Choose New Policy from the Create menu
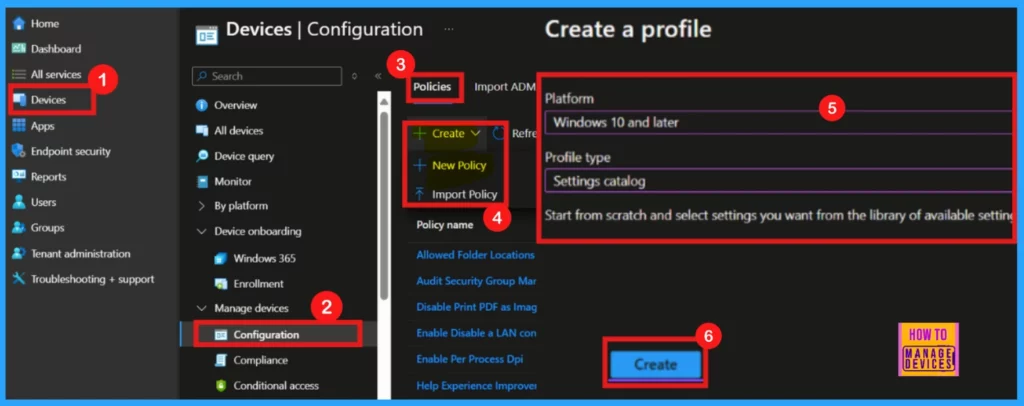1024x406 pixels. click(x=459, y=166)
